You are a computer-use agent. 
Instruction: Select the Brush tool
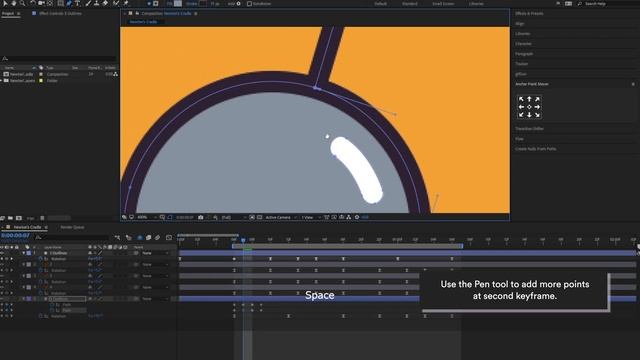(88, 3)
